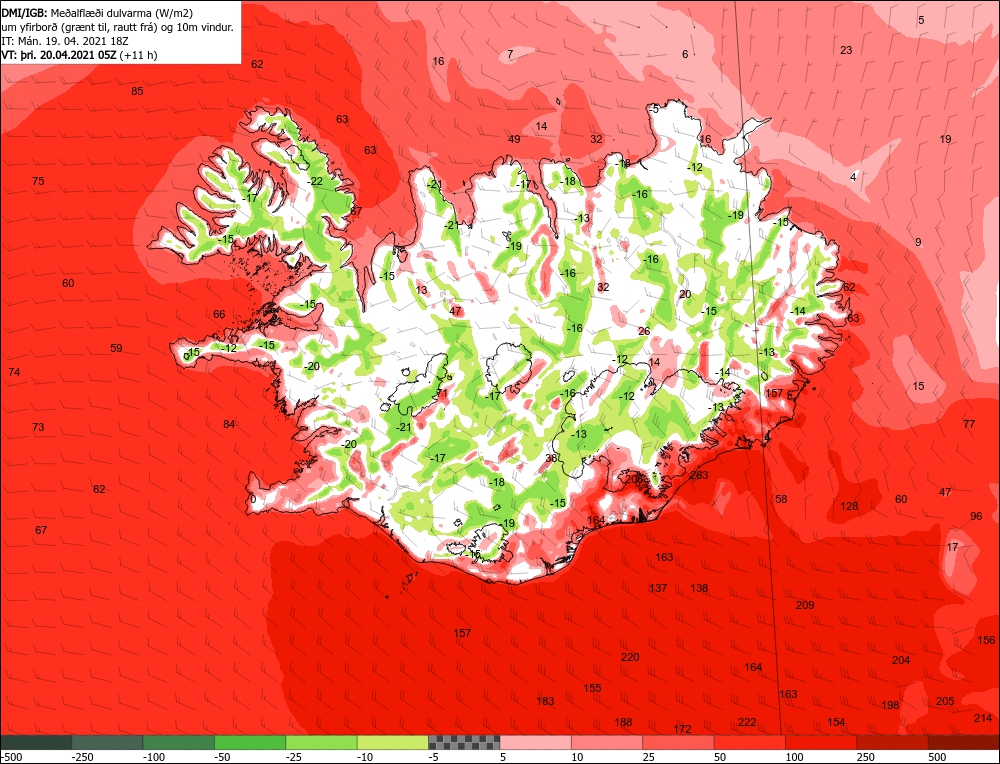
Task: Pick the legend color between 50 and 100
Action: tap(750, 742)
